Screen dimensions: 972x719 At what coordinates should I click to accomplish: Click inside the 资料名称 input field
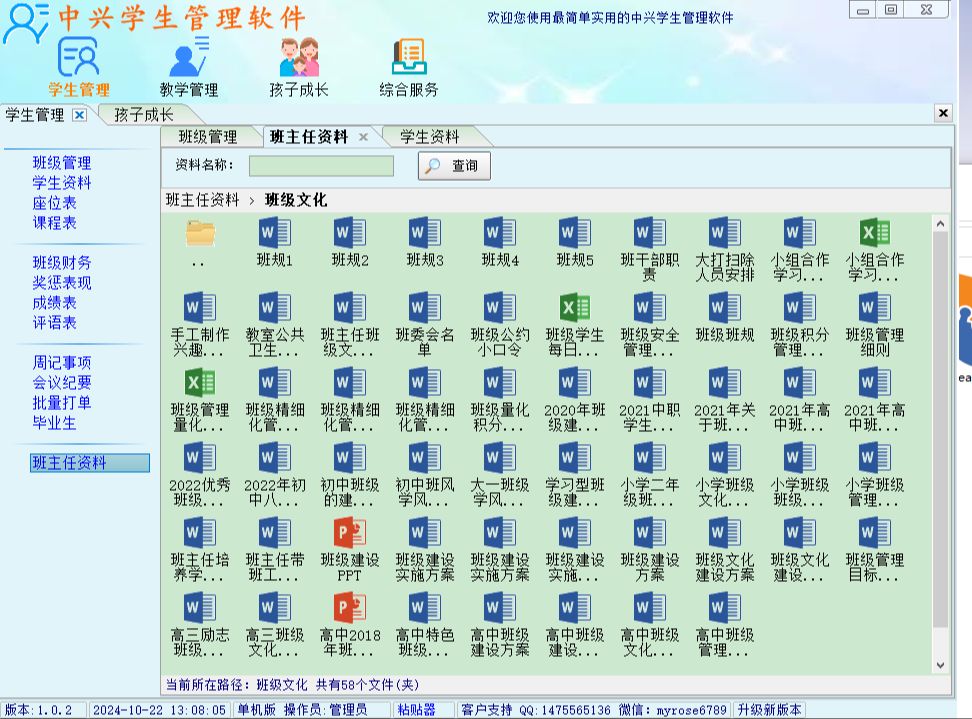pos(320,166)
